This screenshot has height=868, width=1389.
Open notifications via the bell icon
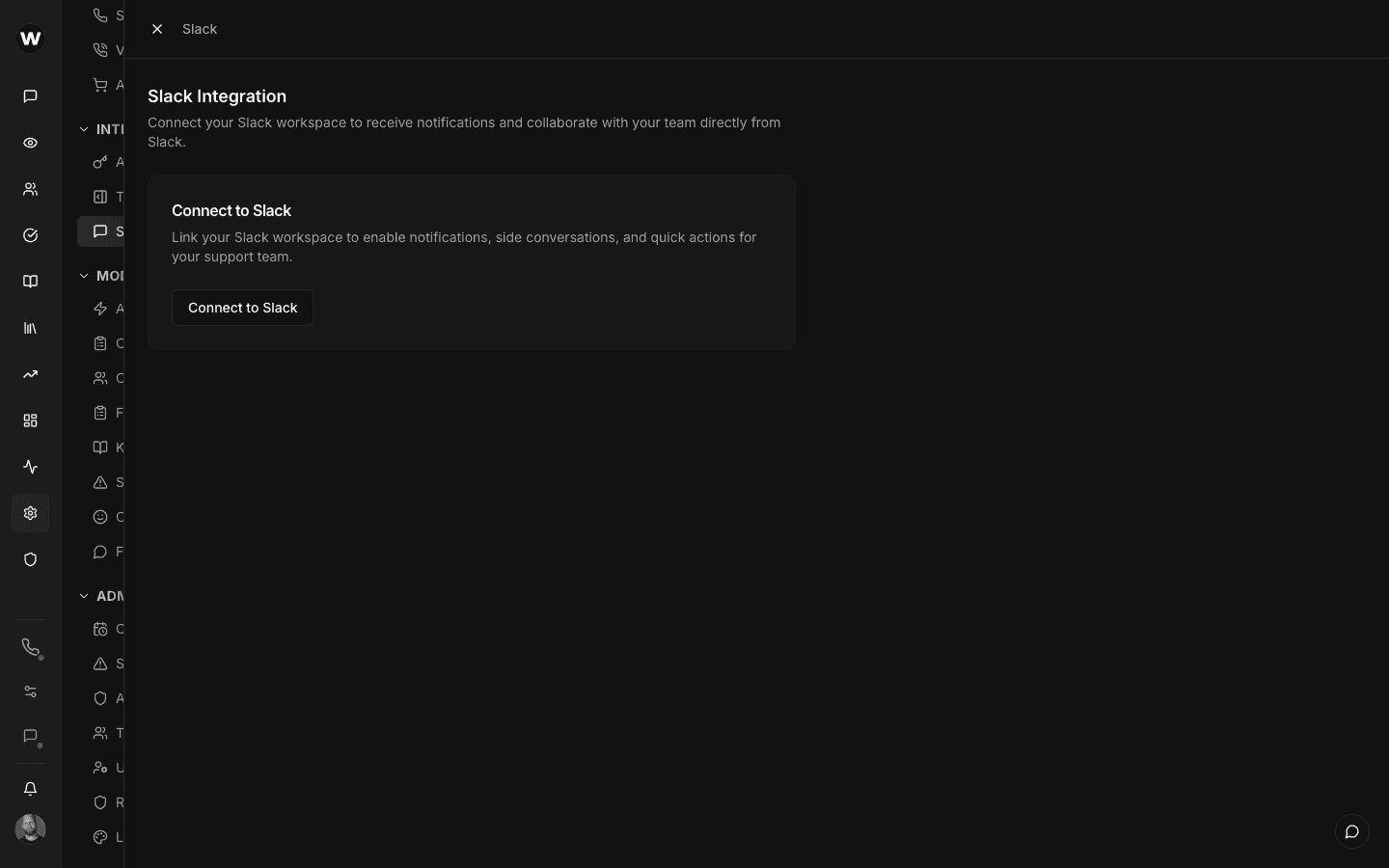tap(30, 789)
